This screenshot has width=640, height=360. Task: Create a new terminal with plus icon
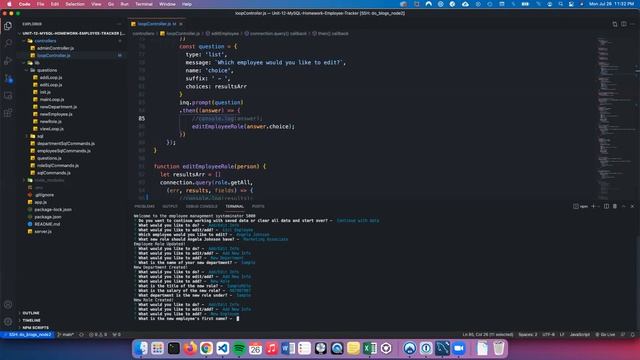click(x=593, y=207)
